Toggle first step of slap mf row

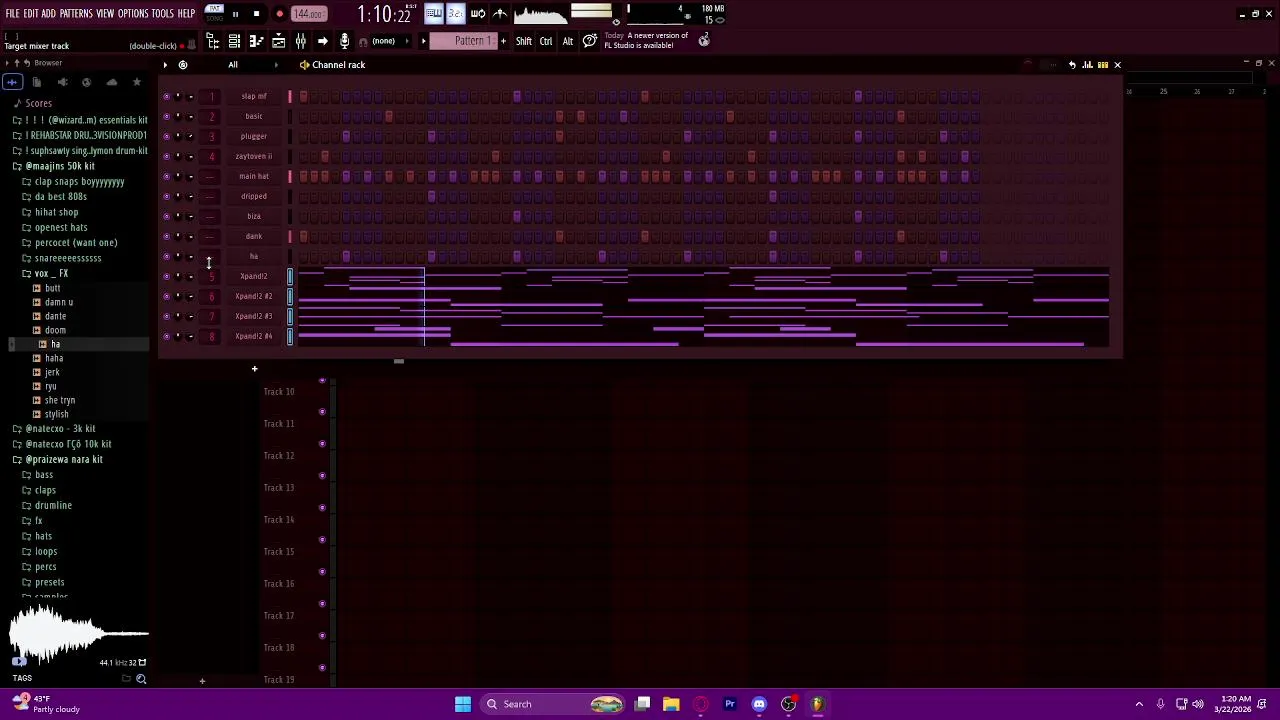[x=303, y=97]
